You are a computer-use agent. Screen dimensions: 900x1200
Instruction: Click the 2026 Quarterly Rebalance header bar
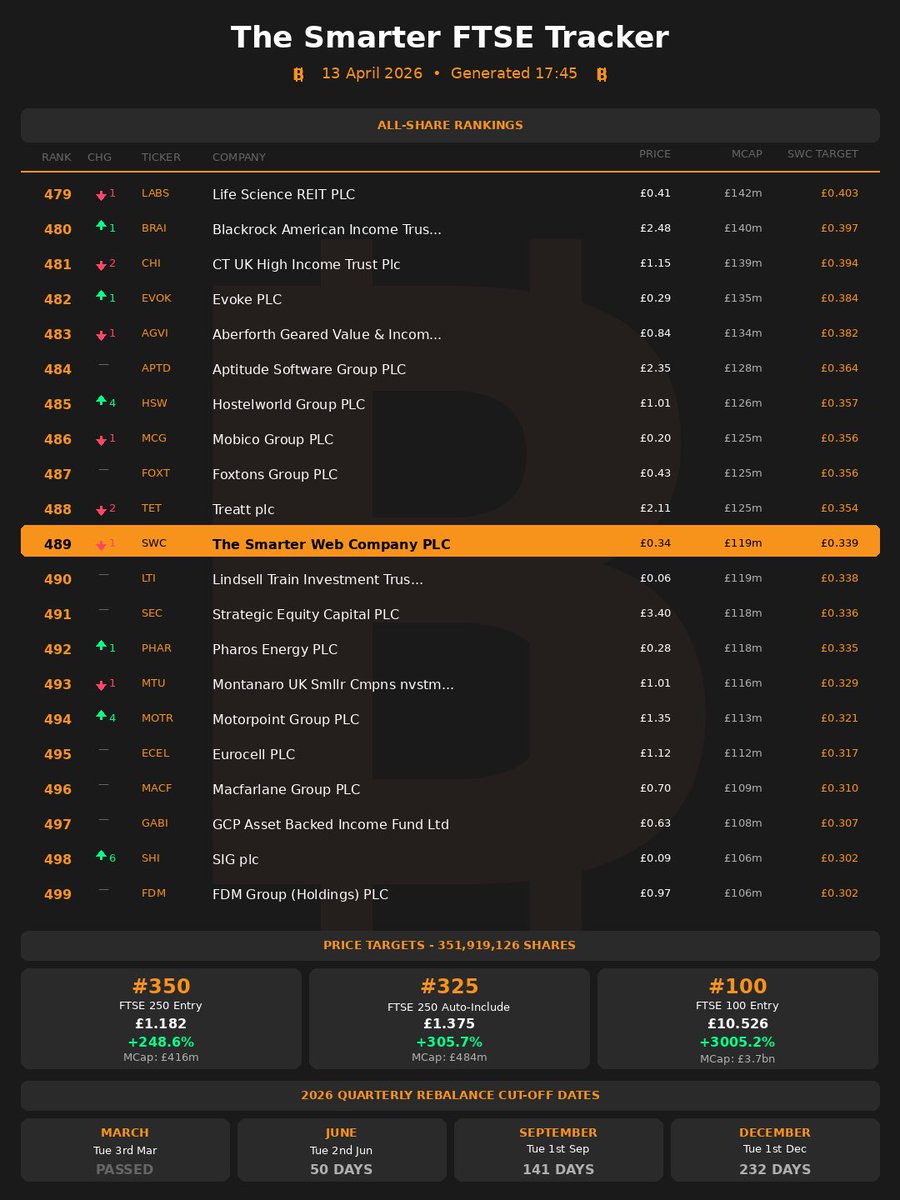coord(450,1095)
